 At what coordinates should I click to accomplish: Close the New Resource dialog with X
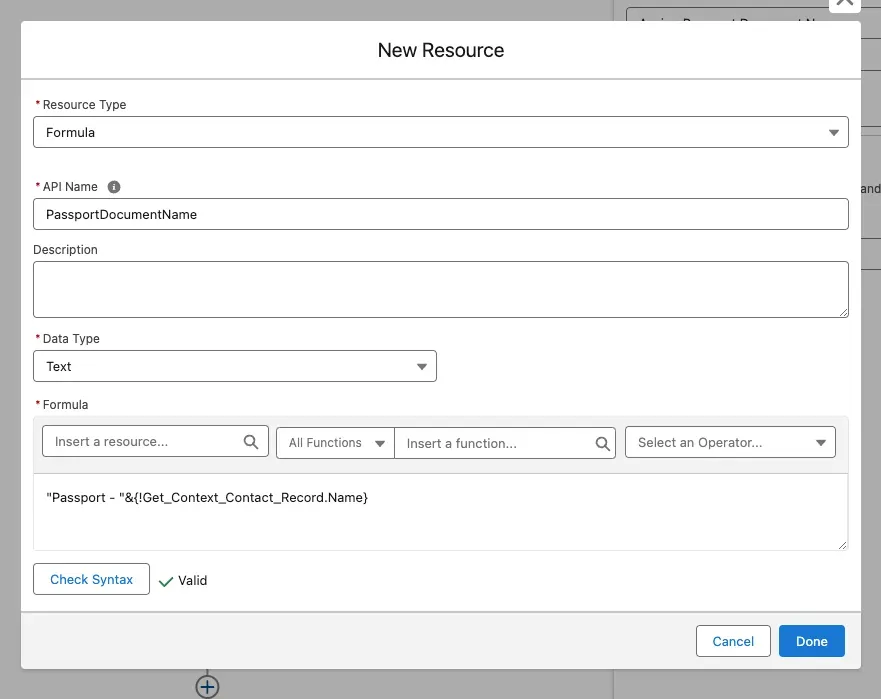tap(845, 3)
